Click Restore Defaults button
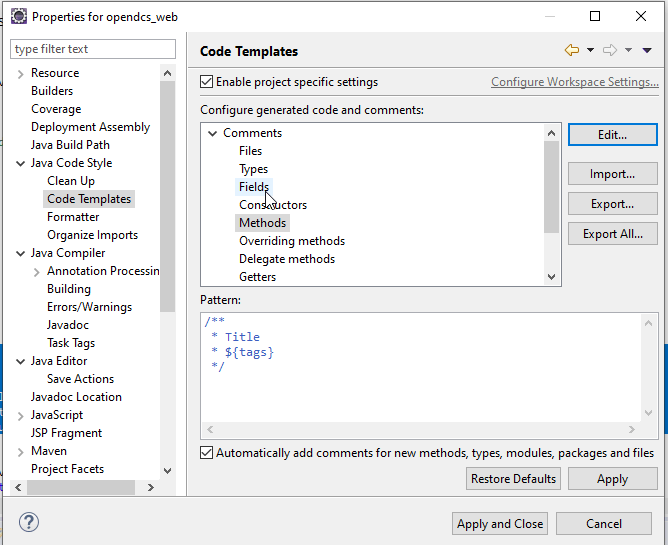Image resolution: width=668 pixels, height=545 pixels. (513, 479)
